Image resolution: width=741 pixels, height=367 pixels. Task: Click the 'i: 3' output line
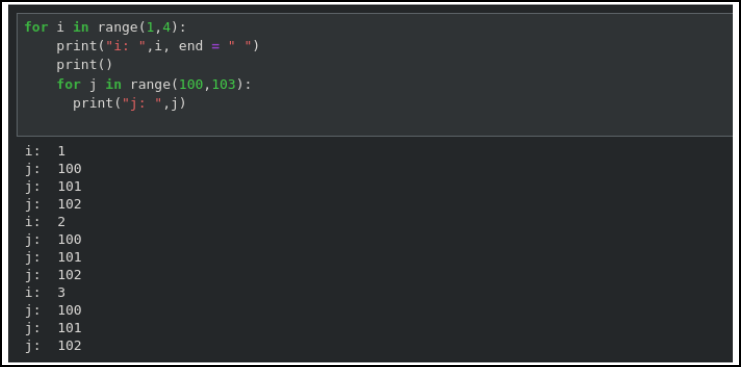coord(45,292)
